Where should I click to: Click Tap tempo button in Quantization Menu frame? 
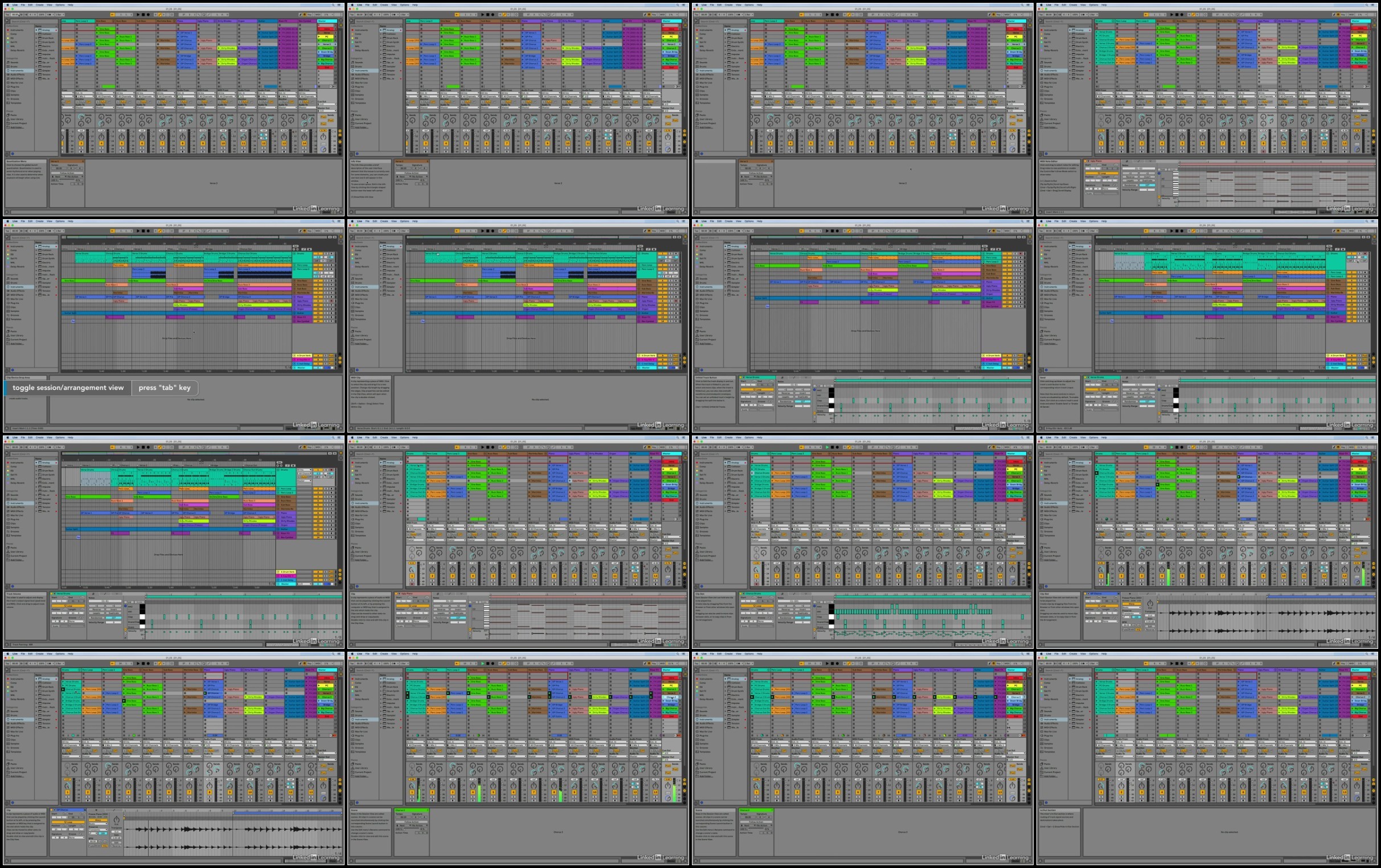coord(7,14)
